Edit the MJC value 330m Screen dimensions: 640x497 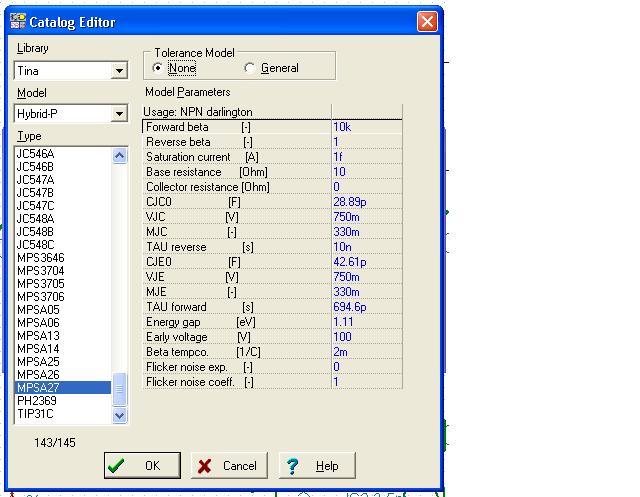click(367, 232)
